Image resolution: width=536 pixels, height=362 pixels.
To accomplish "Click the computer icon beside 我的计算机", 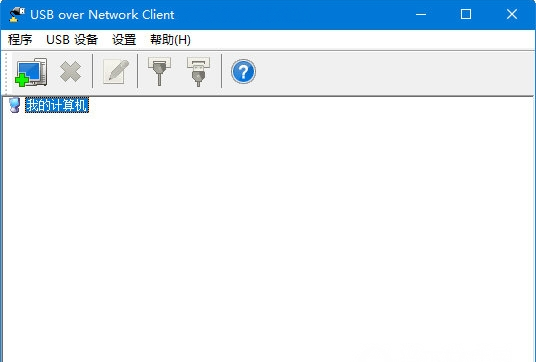I will coord(15,105).
